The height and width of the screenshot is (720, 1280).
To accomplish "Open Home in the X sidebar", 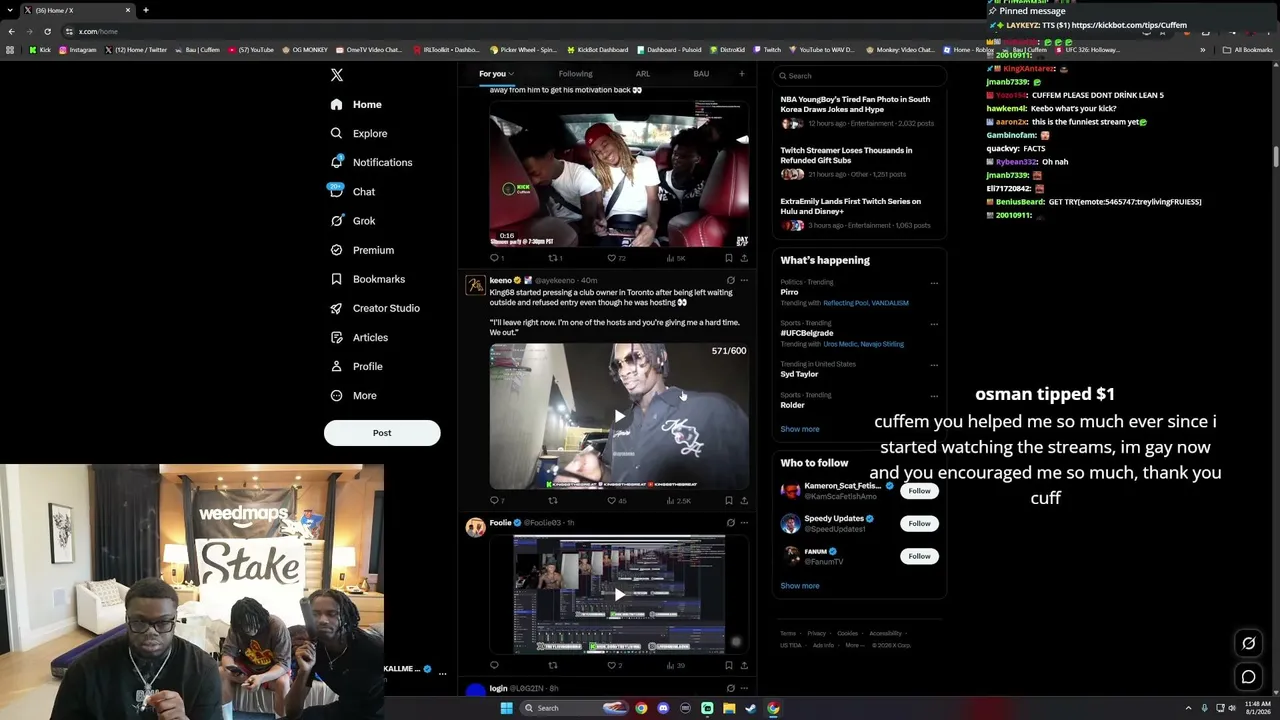I will (356, 104).
